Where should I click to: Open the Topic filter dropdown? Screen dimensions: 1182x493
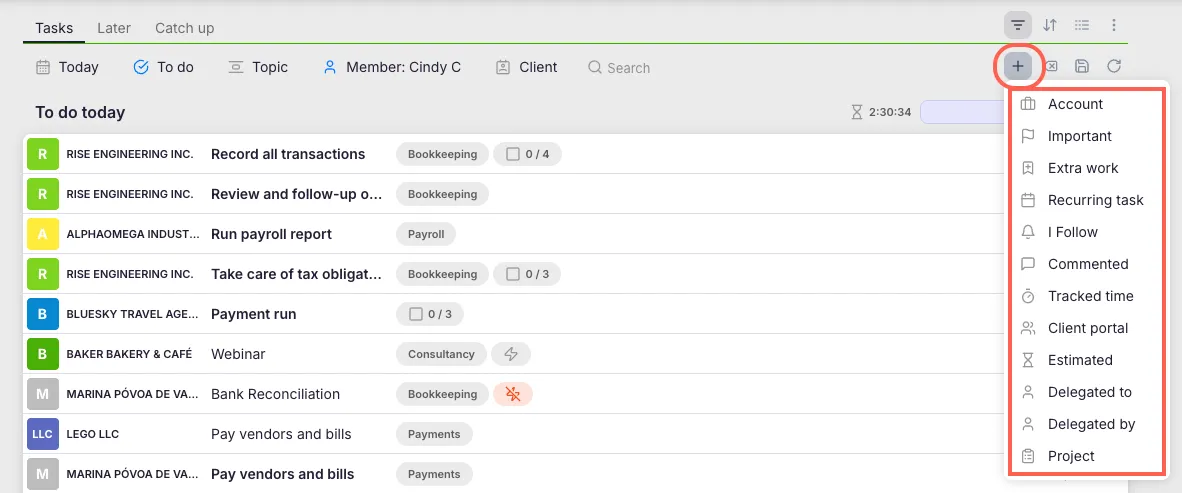point(258,67)
